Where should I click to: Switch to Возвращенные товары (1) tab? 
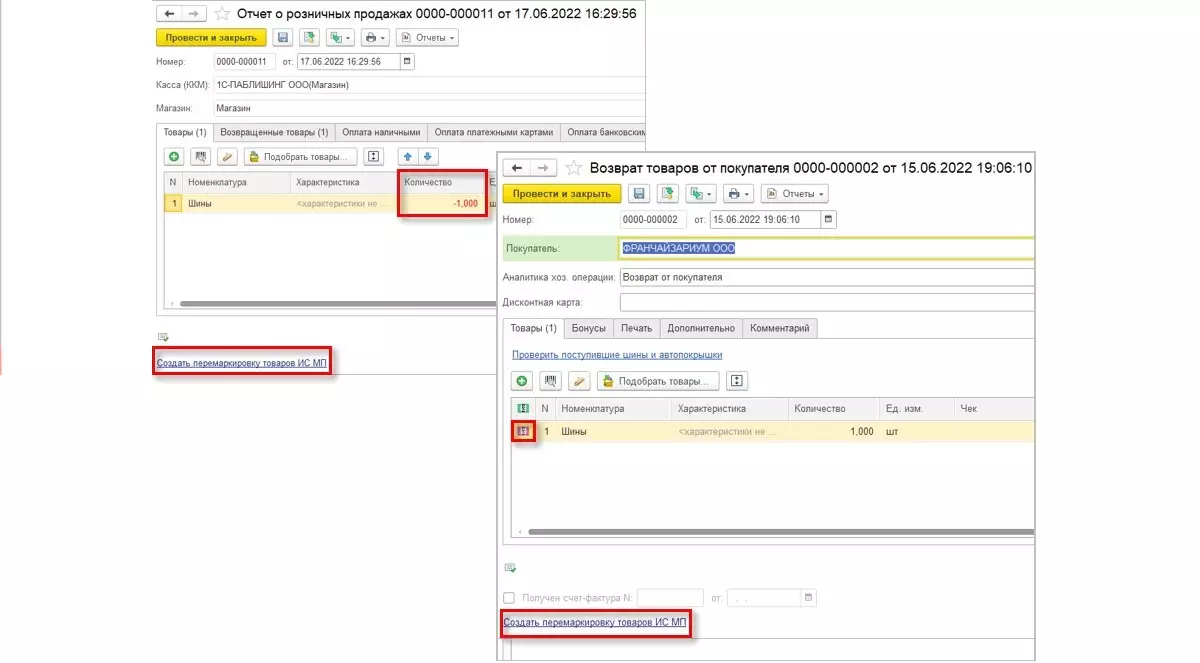pyautogui.click(x=274, y=132)
